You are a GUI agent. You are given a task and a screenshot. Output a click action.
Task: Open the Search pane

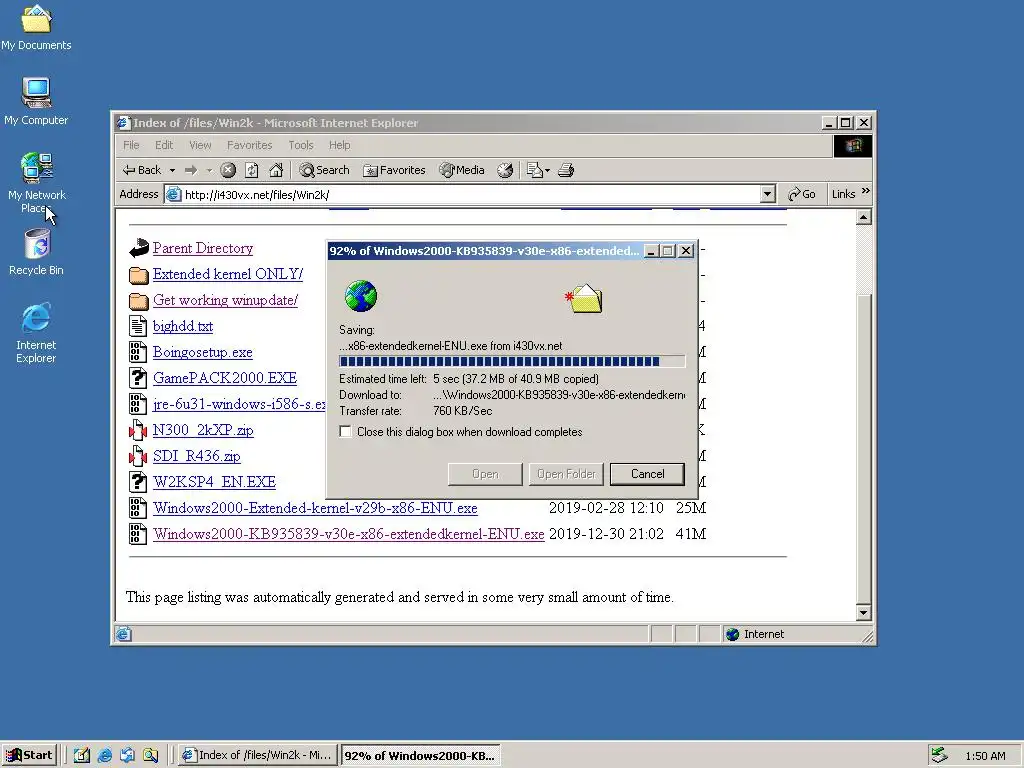[x=325, y=170]
